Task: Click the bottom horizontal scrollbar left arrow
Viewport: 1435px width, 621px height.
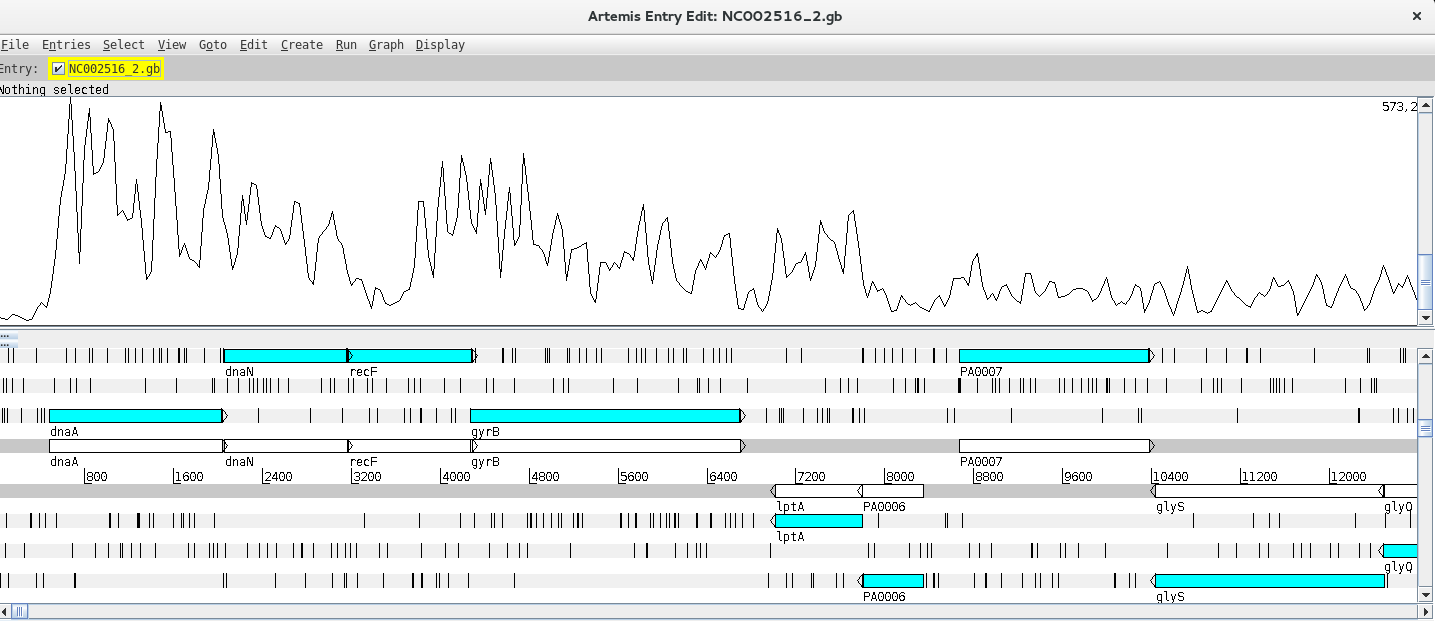Action: coord(6,611)
